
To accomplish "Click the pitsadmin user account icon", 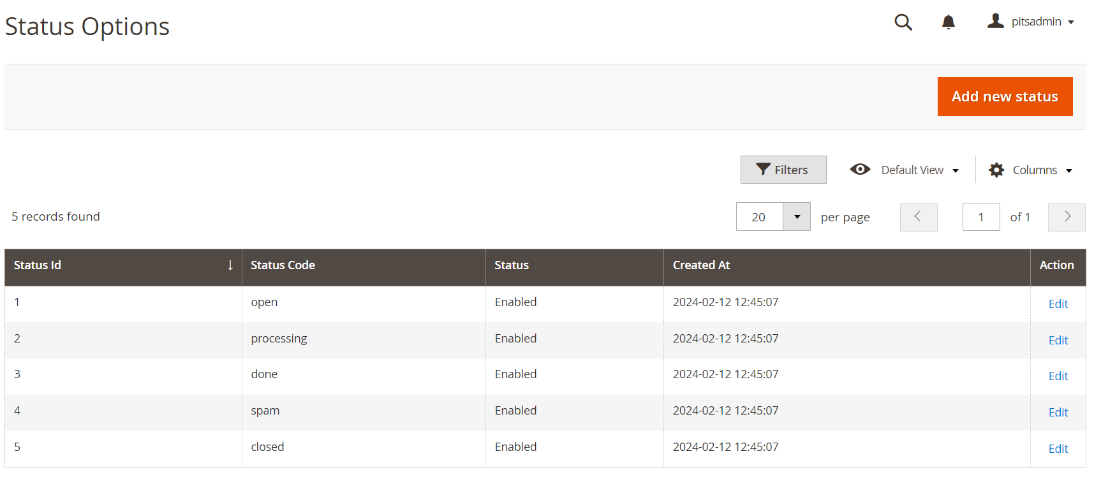I will (995, 21).
